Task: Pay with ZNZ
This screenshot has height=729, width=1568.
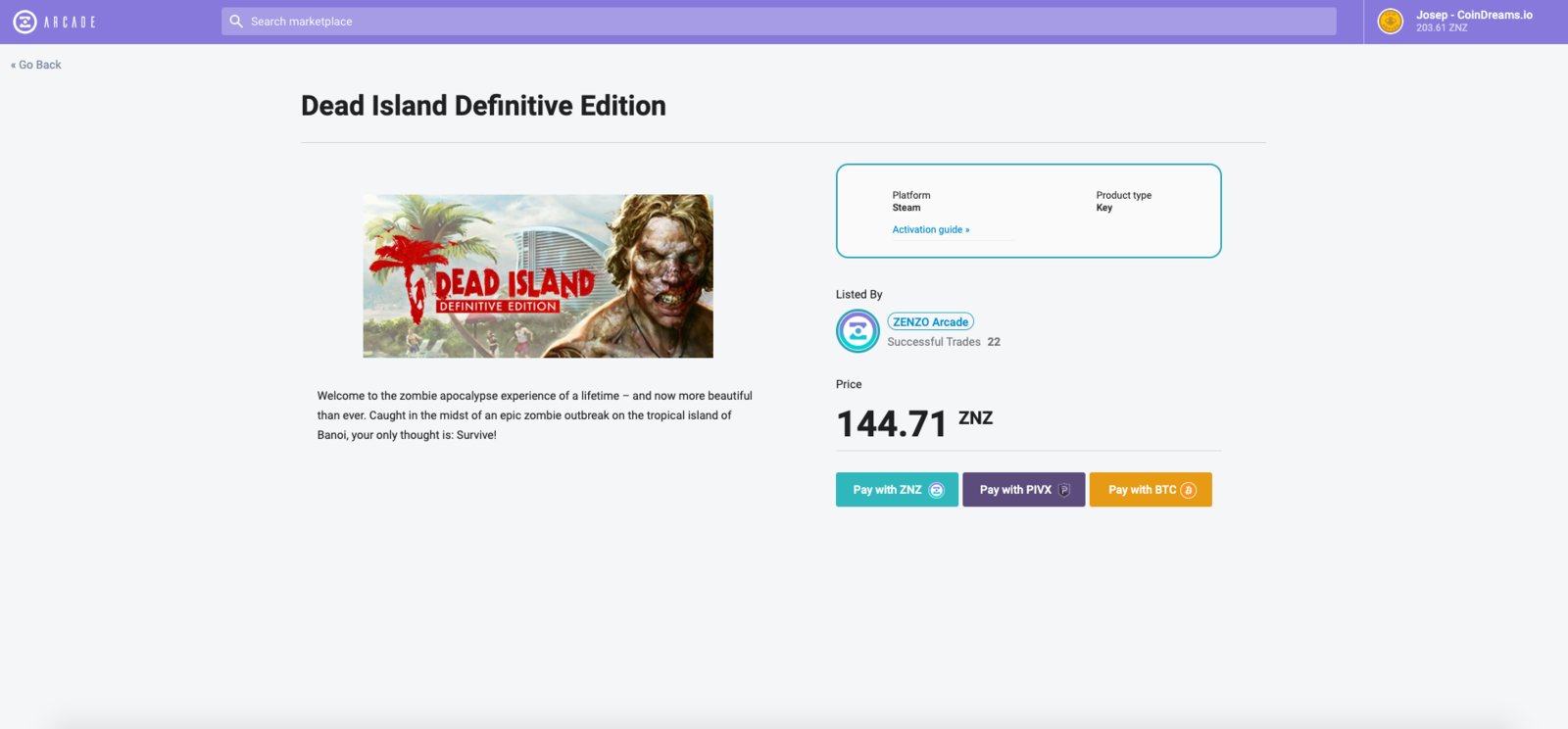Action: pos(897,490)
